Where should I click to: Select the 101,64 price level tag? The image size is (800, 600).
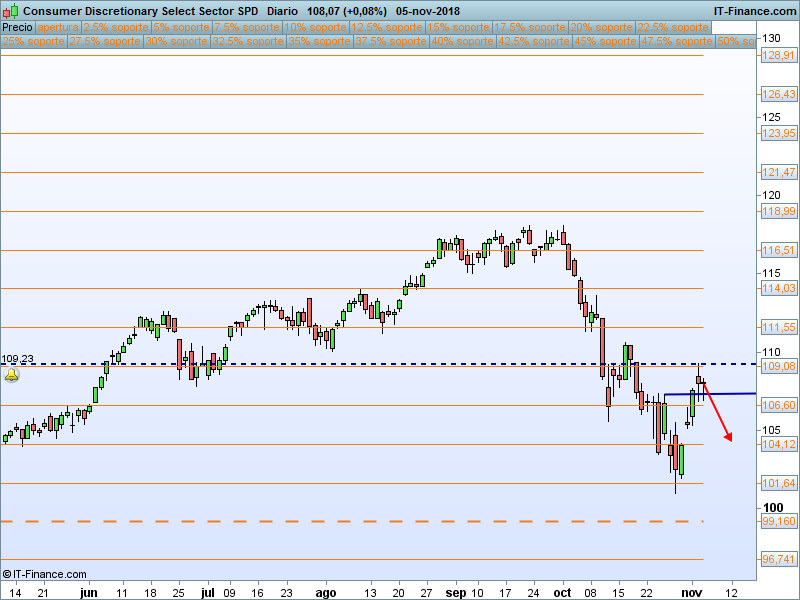(779, 483)
